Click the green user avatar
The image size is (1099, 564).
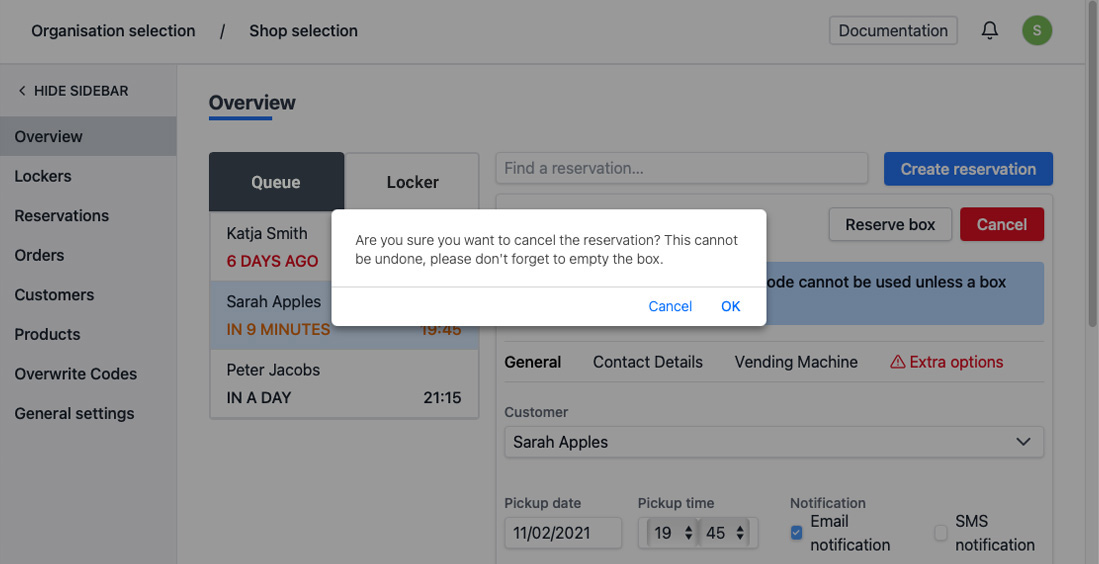[x=1036, y=30]
